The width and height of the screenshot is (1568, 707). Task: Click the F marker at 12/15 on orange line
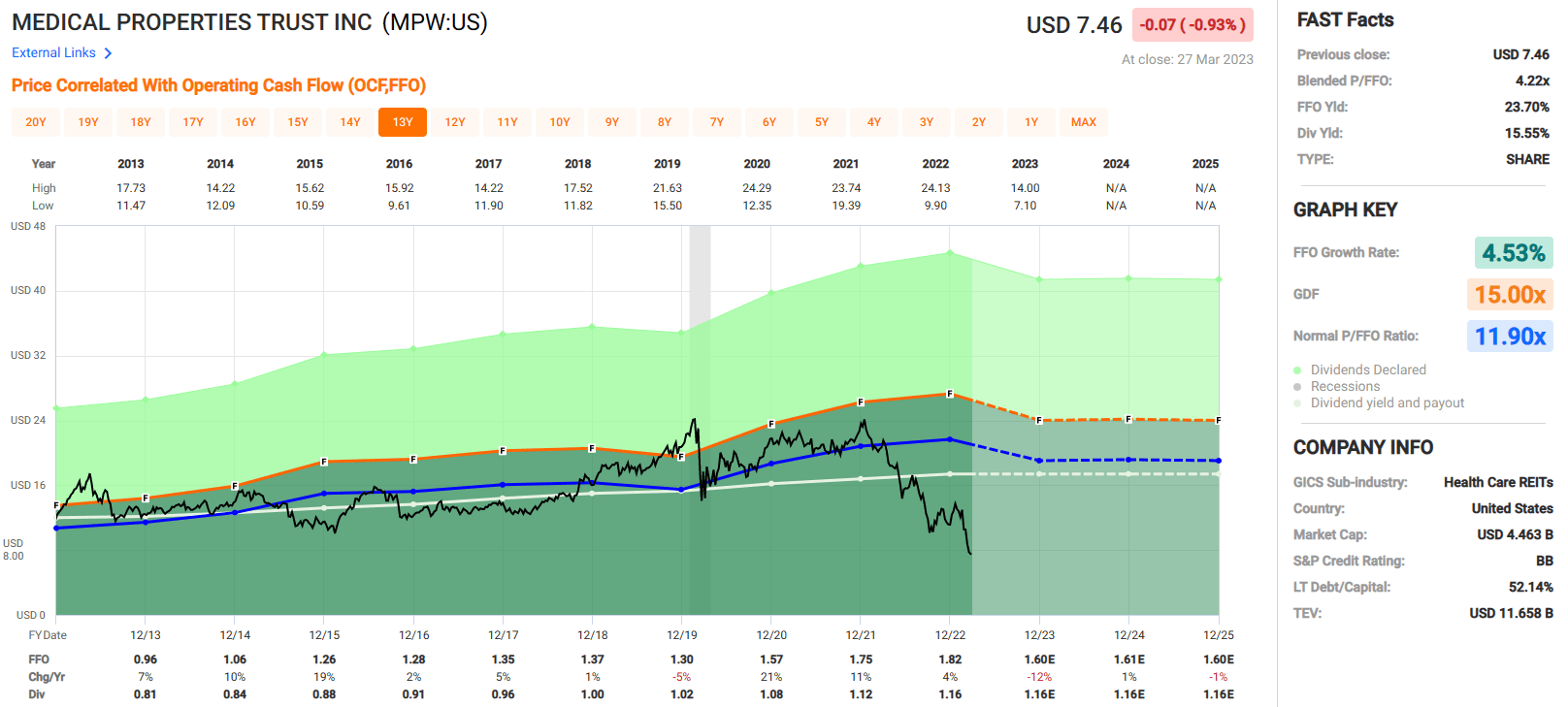pyautogui.click(x=324, y=462)
